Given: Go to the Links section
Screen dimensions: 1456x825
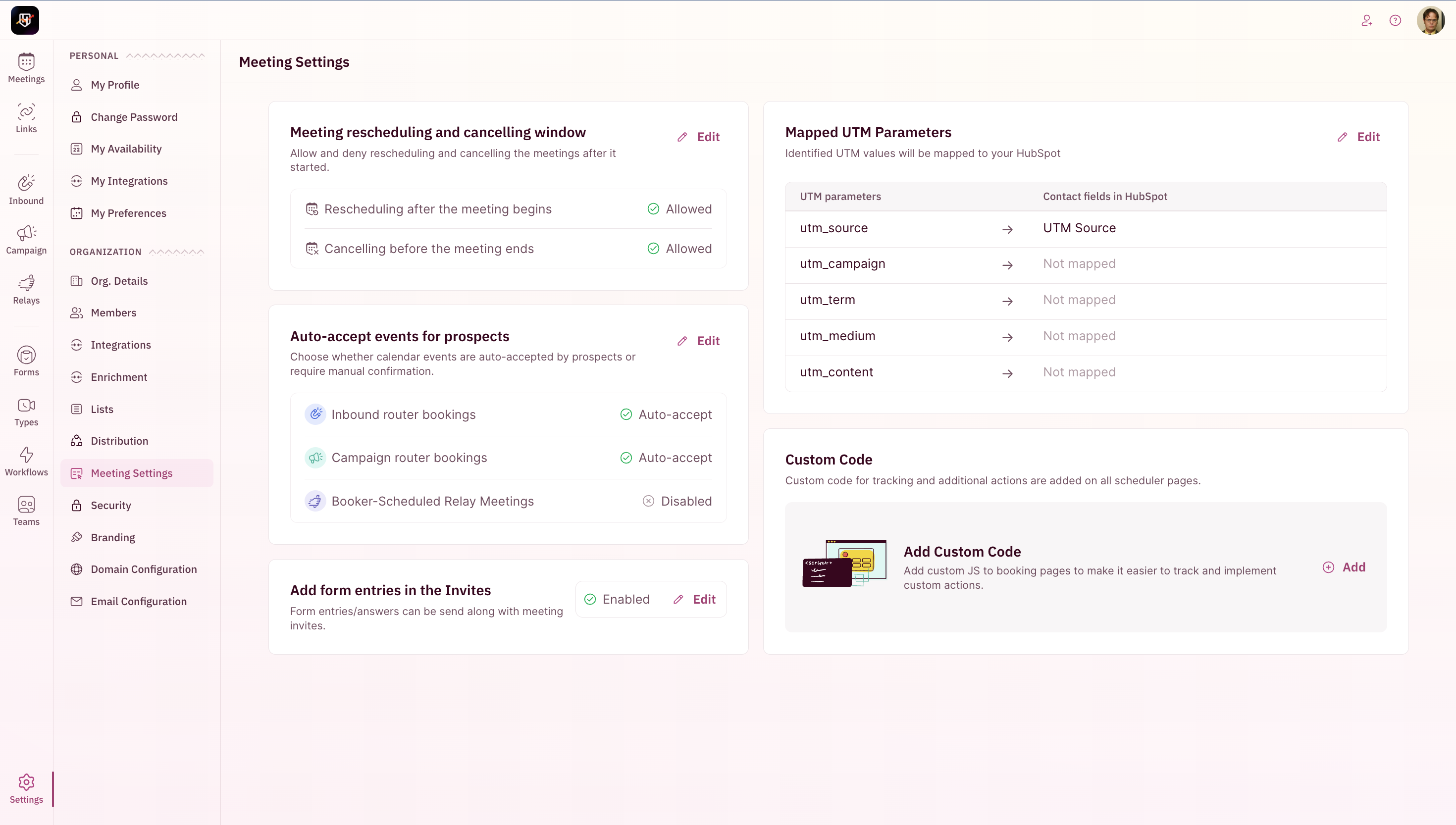Looking at the screenshot, I should point(26,118).
